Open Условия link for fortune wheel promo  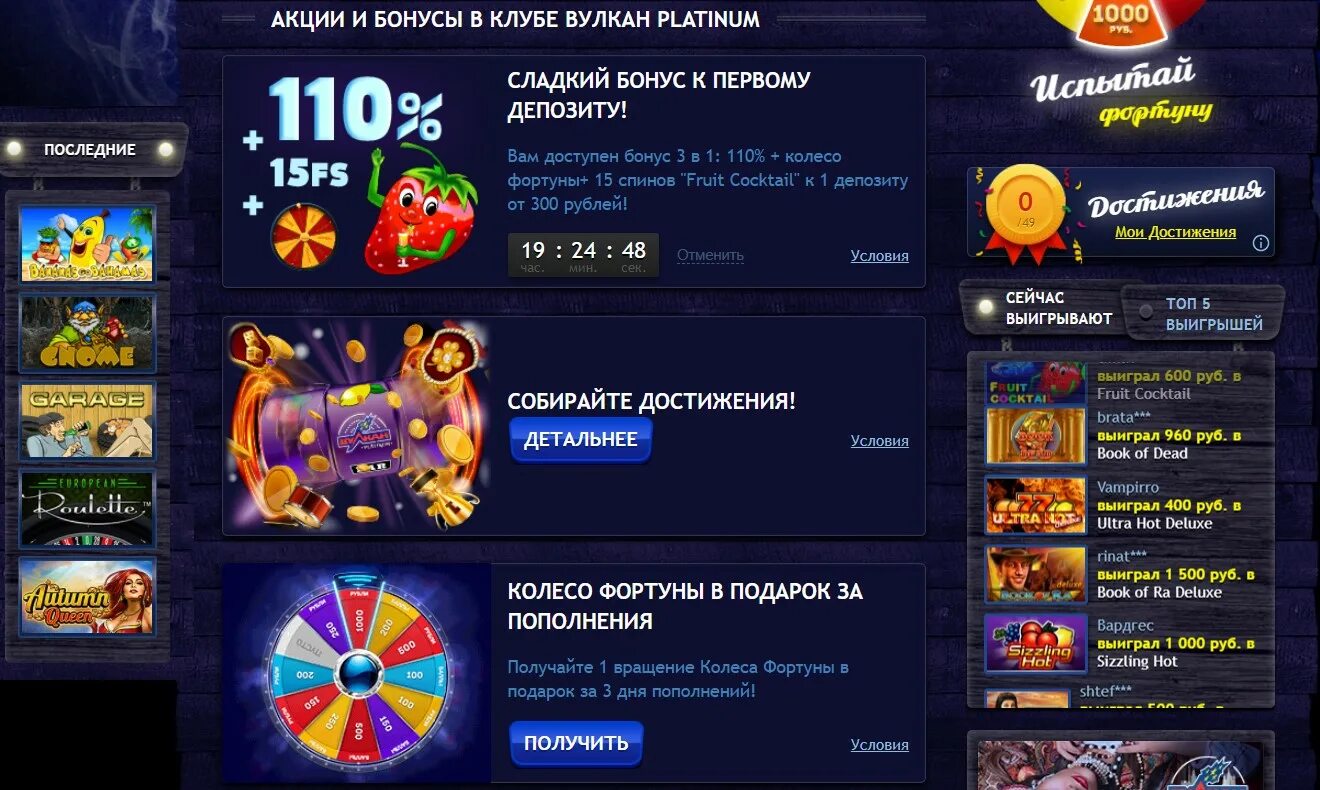tap(880, 744)
